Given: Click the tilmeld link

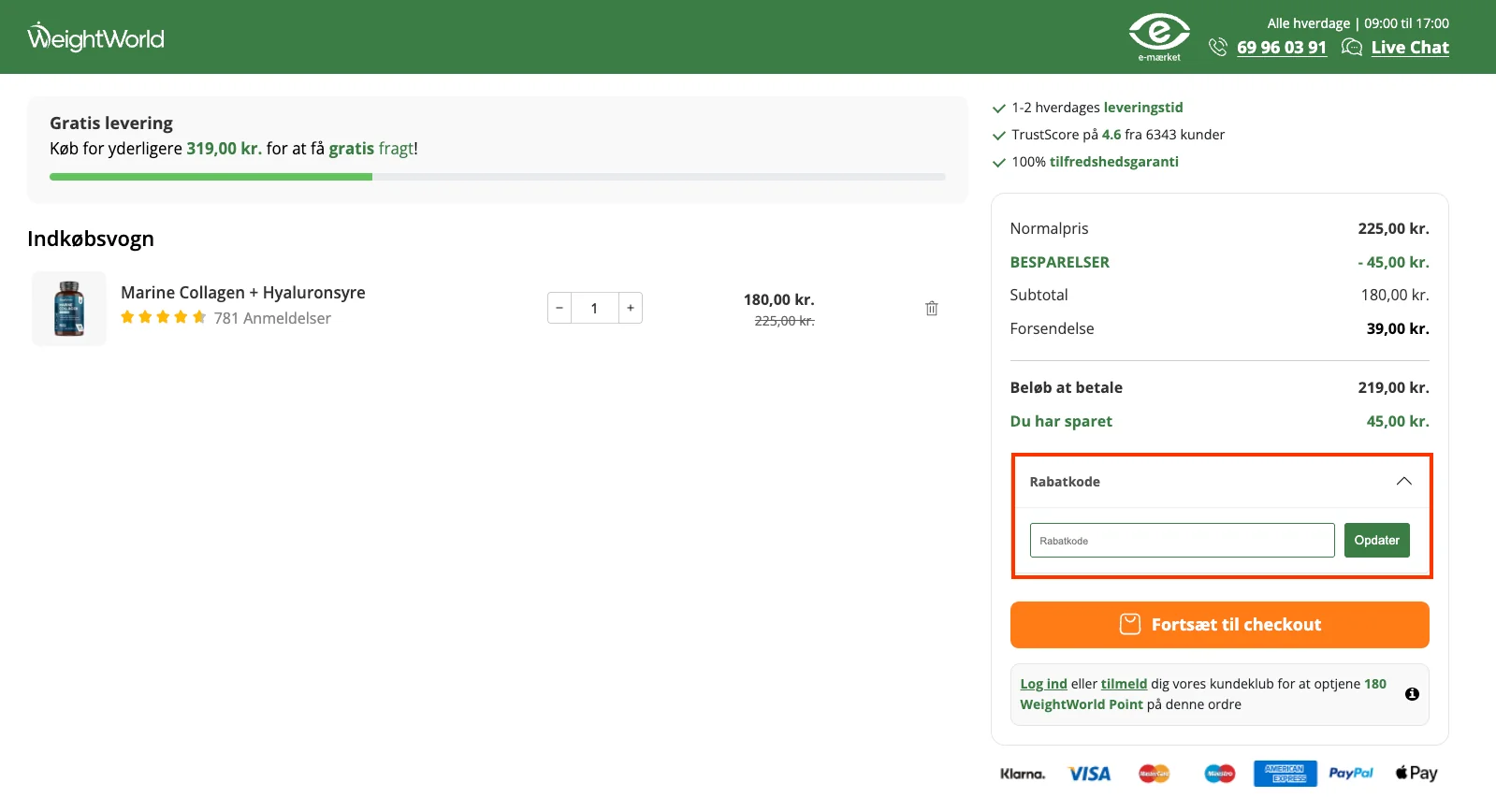Looking at the screenshot, I should [1124, 684].
